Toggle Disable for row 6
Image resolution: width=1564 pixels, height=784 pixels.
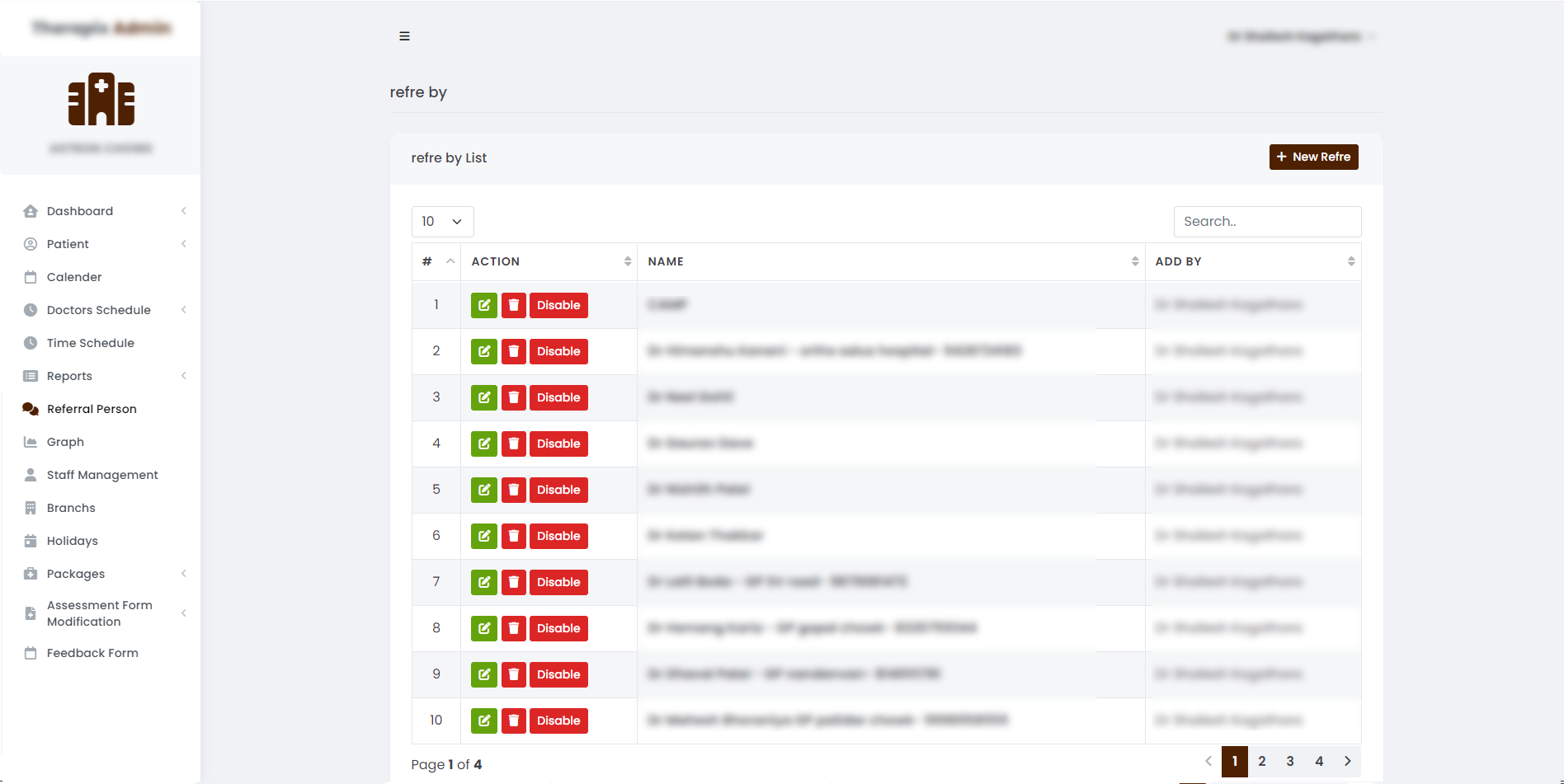coord(558,536)
